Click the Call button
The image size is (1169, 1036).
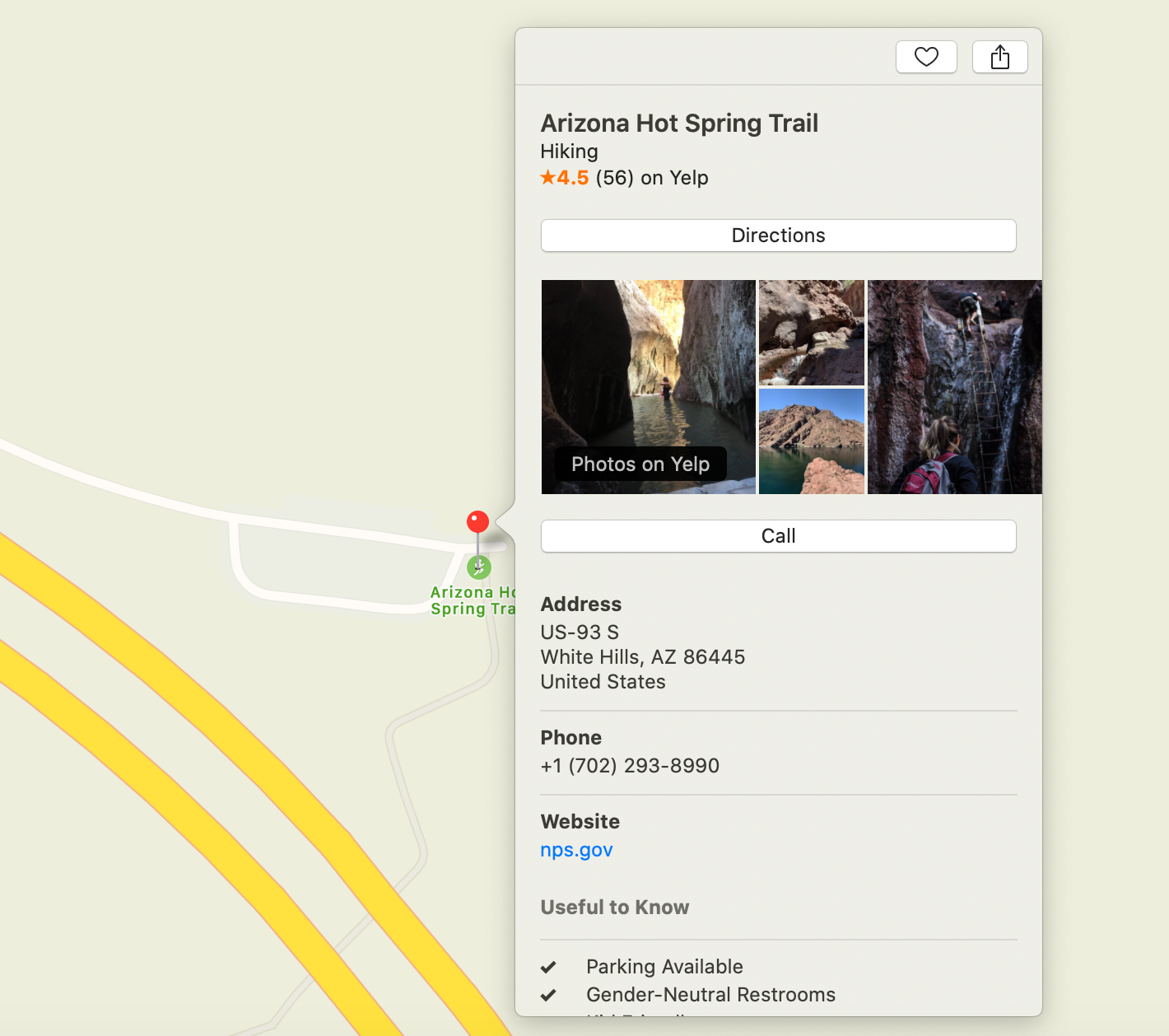(x=778, y=536)
